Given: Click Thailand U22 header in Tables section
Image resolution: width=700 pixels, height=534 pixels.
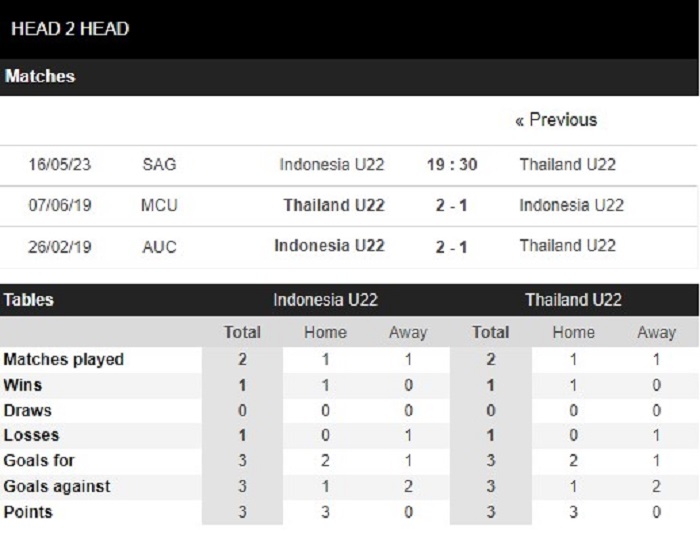Looking at the screenshot, I should click(x=573, y=300).
